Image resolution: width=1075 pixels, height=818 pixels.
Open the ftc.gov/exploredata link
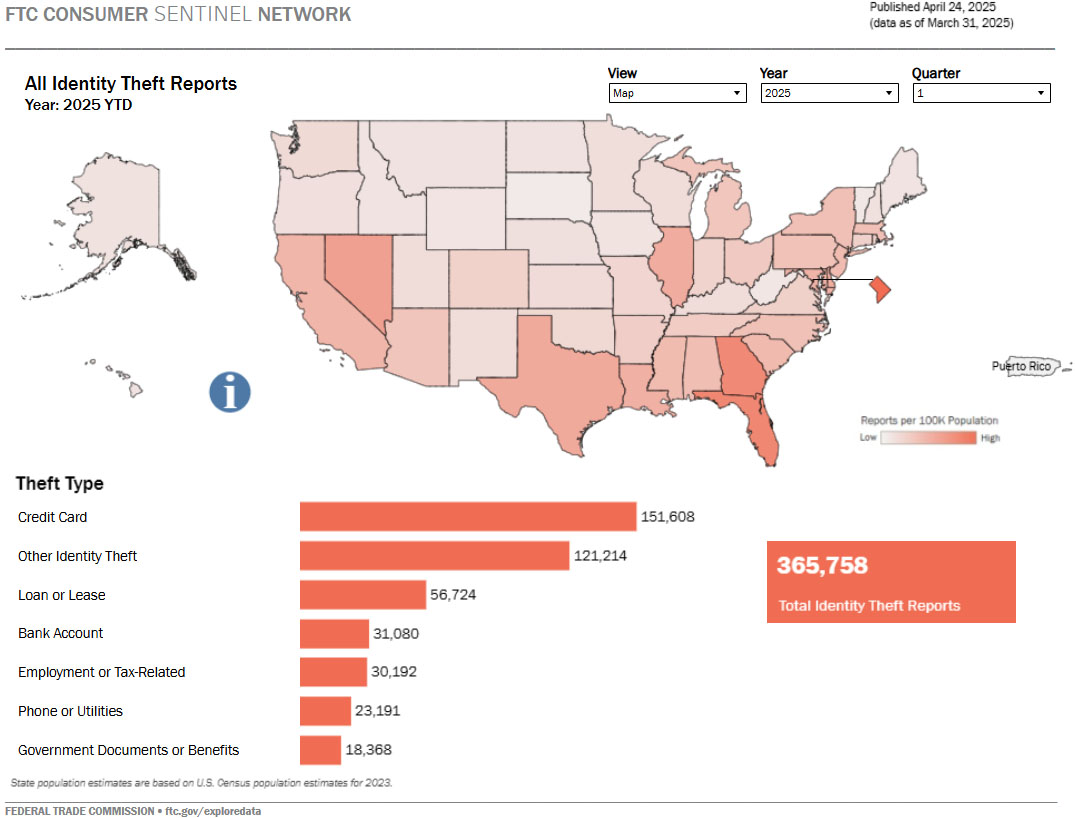pyautogui.click(x=212, y=811)
